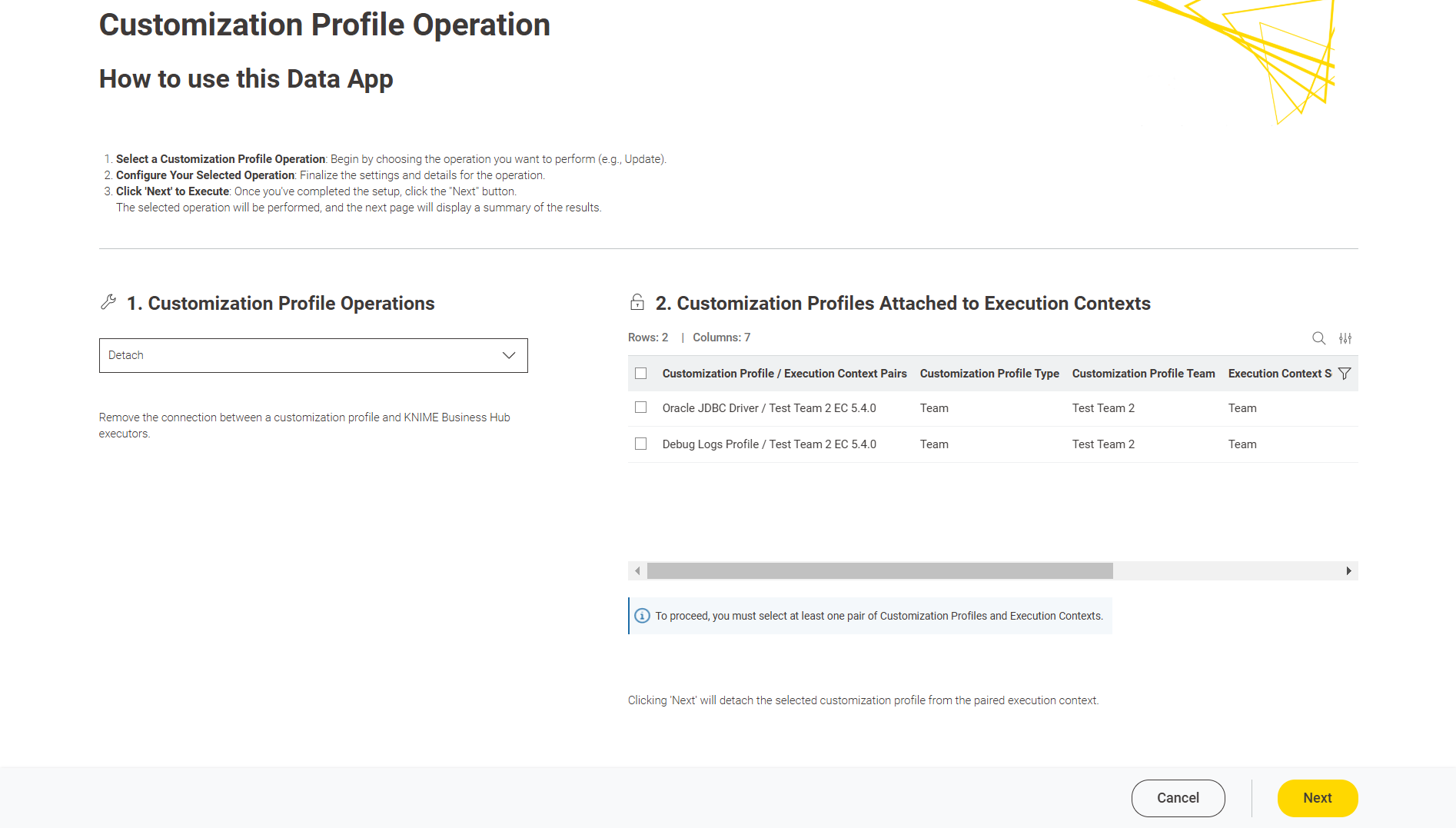Click the table's right scroll arrow
Screen dimensions: 1456x828
click(1348, 570)
